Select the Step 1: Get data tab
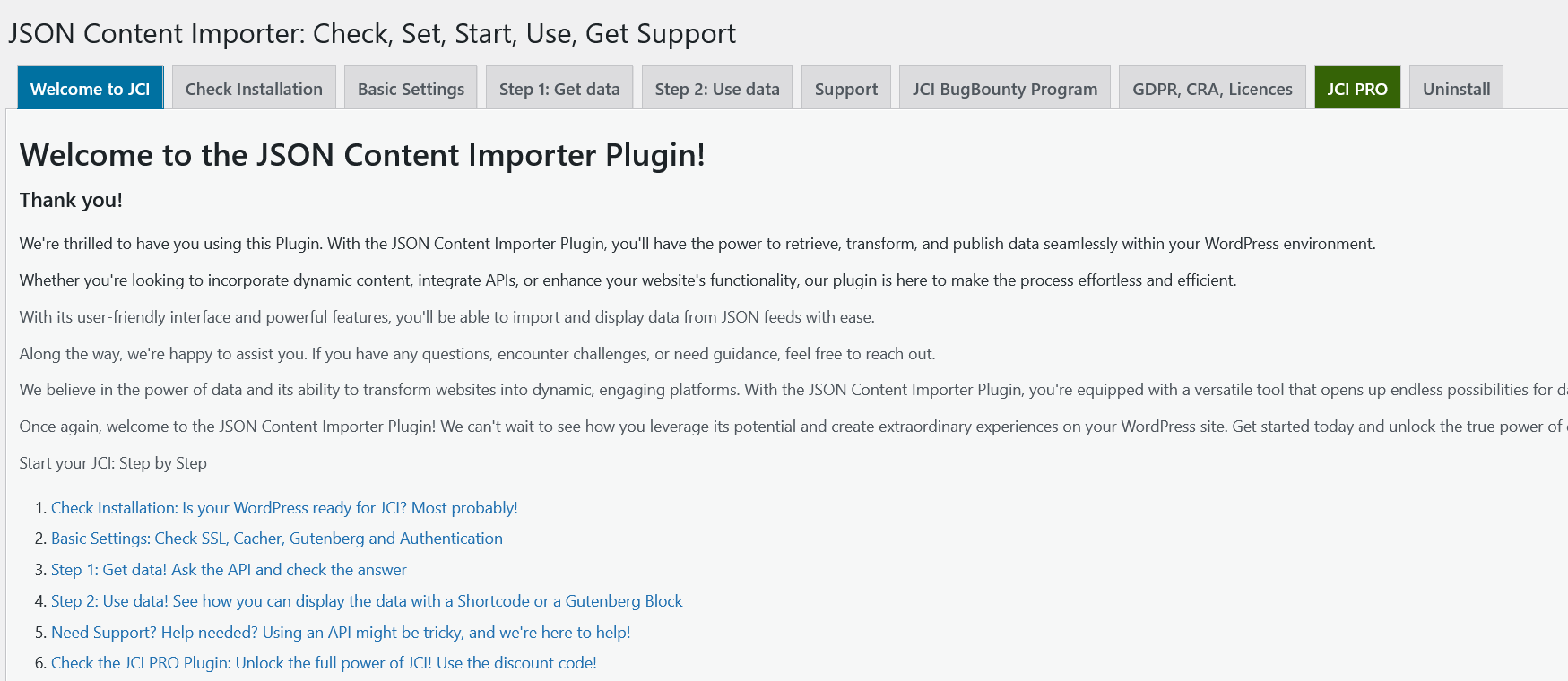 pyautogui.click(x=559, y=89)
